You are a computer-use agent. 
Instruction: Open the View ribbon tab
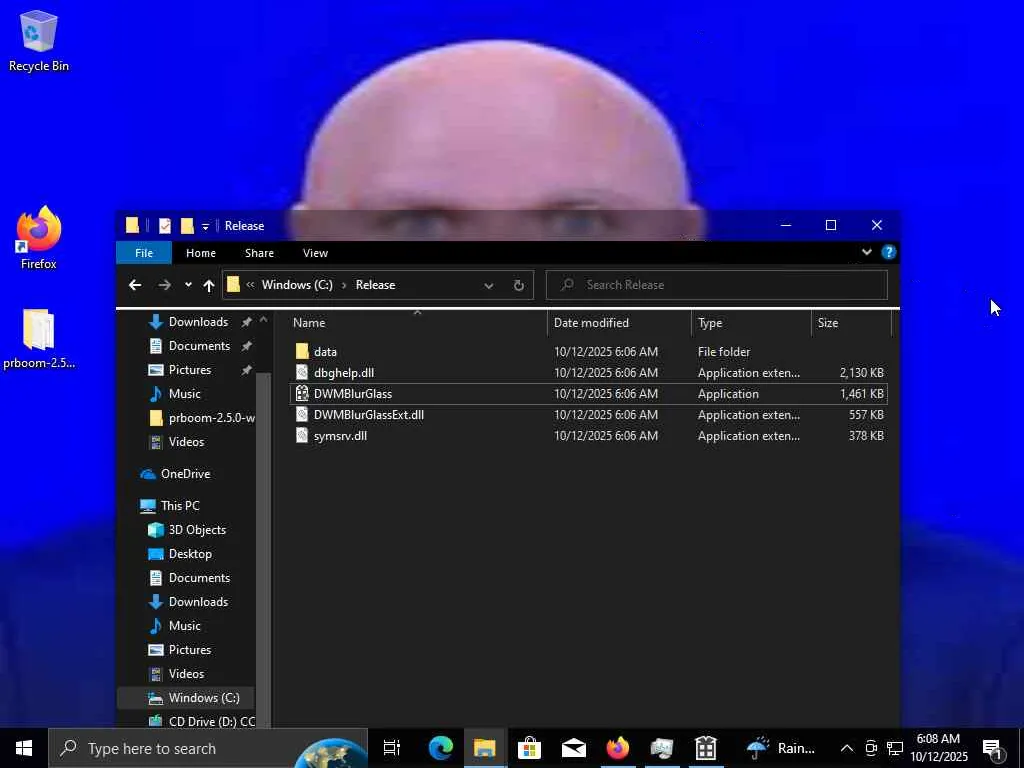(315, 253)
